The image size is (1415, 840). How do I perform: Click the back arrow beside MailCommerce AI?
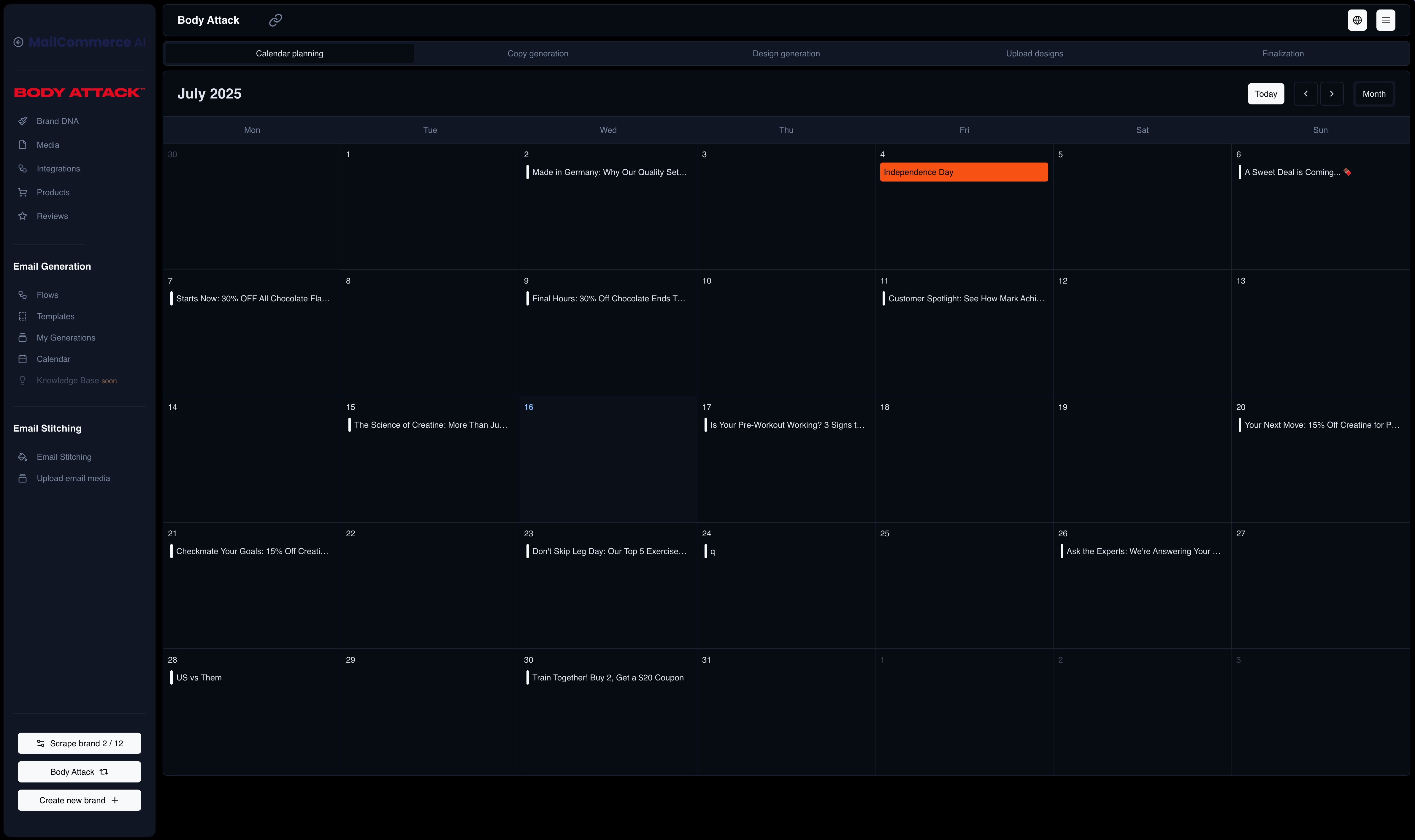(19, 42)
